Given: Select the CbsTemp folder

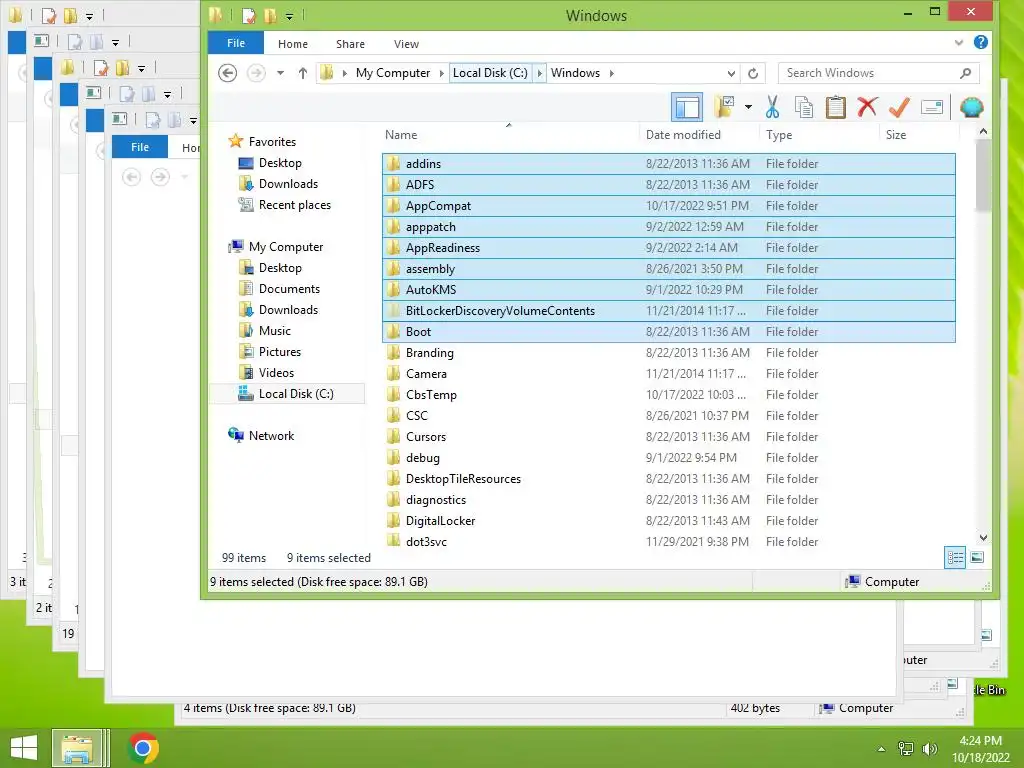Looking at the screenshot, I should tap(669, 394).
